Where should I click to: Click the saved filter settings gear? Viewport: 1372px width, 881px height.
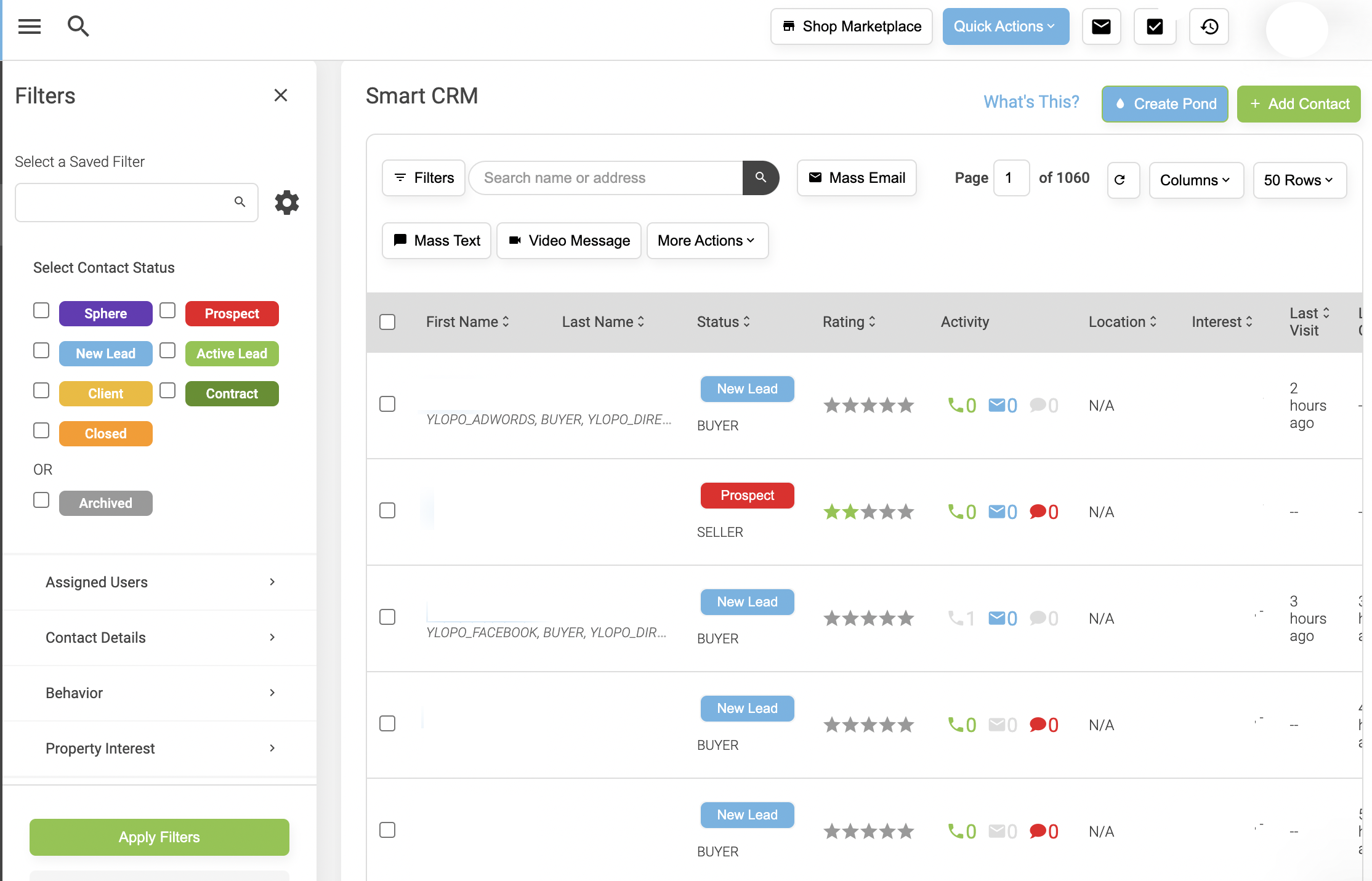point(286,203)
